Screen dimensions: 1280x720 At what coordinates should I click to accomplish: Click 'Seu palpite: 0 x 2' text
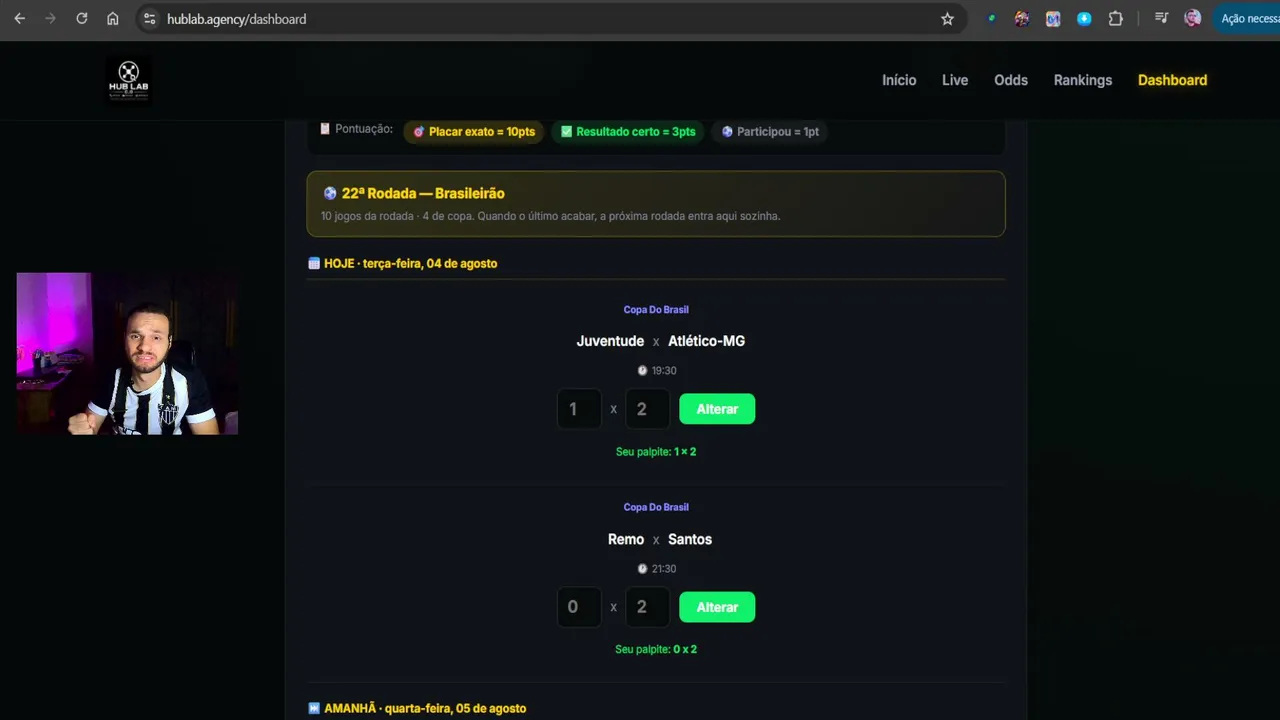(x=656, y=649)
